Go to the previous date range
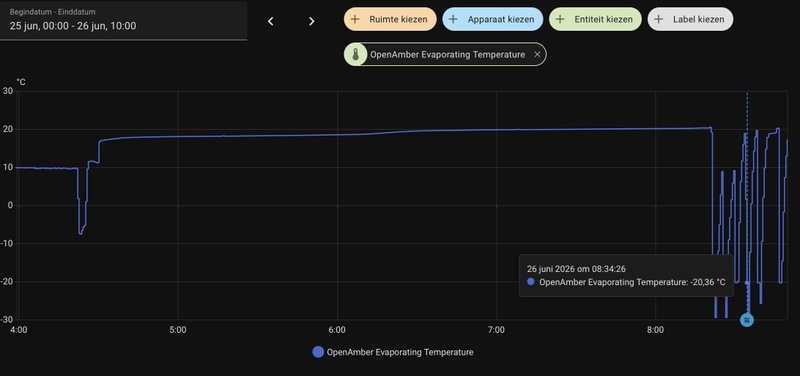Image resolution: width=800 pixels, height=376 pixels. click(x=271, y=21)
